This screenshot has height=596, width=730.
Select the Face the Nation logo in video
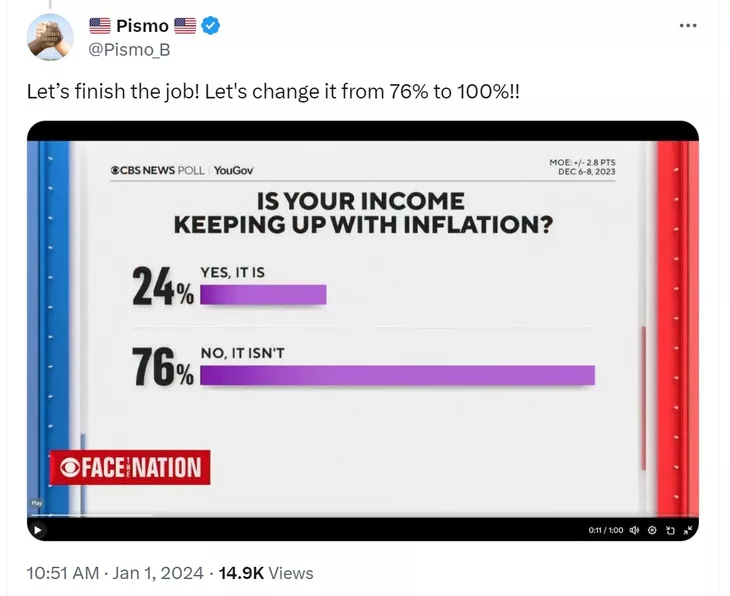pyautogui.click(x=130, y=467)
